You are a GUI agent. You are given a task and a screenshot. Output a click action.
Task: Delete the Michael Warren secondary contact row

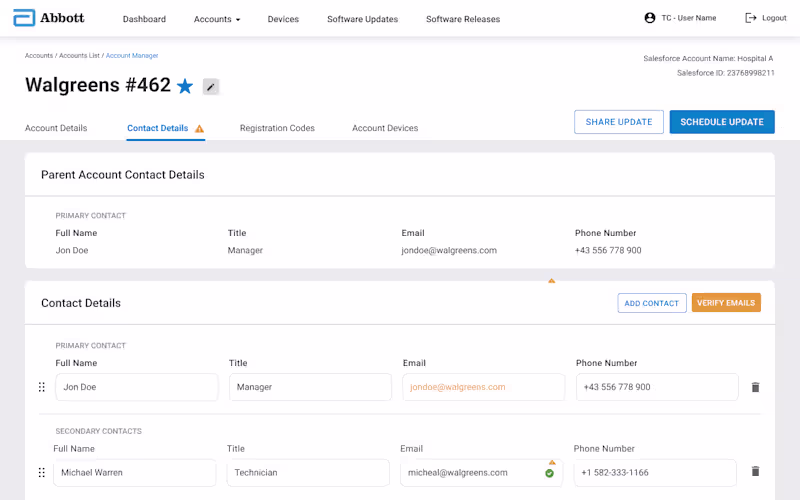coord(755,472)
